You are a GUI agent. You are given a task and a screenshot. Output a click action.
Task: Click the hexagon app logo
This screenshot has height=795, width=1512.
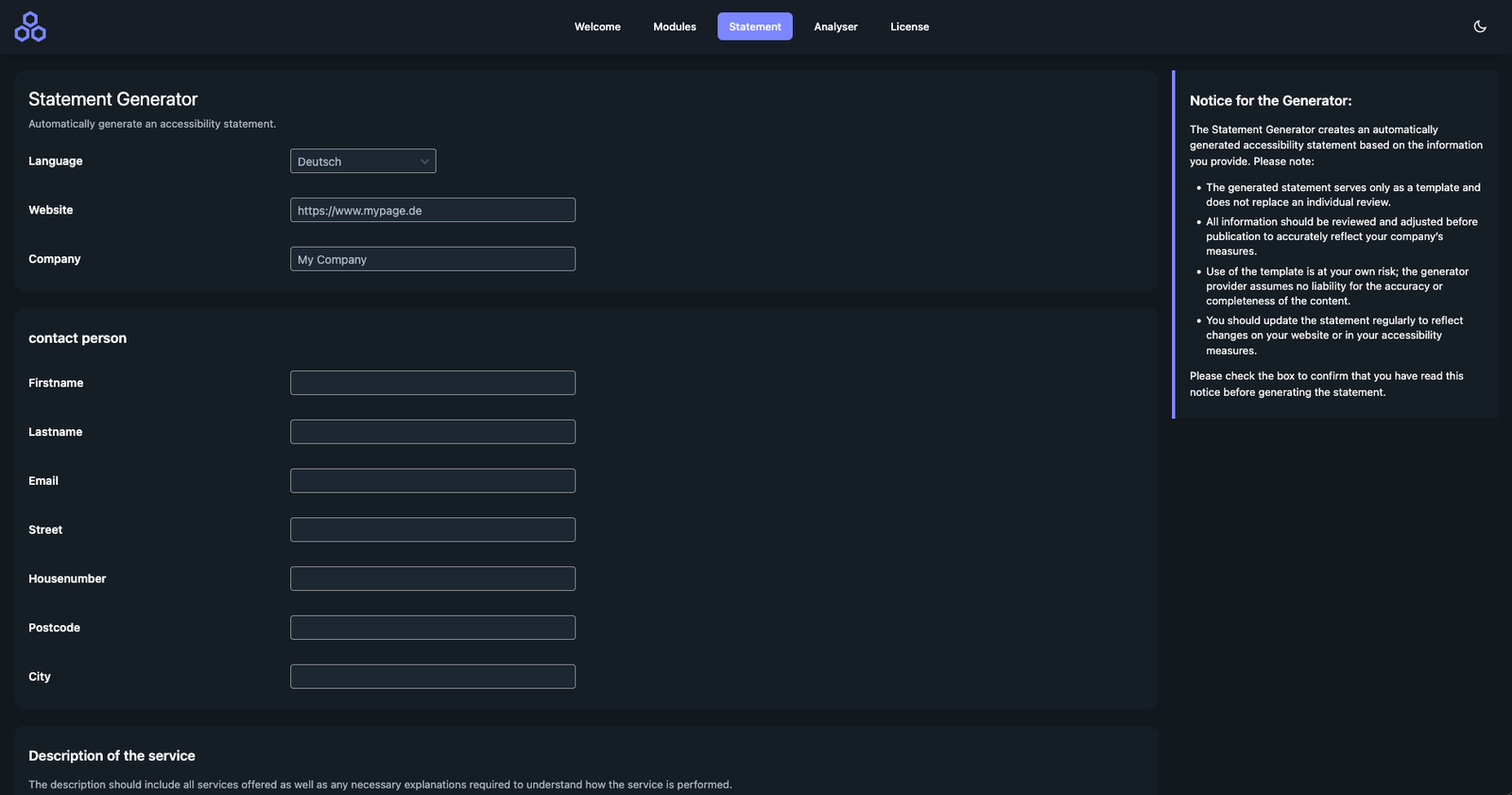(x=30, y=26)
